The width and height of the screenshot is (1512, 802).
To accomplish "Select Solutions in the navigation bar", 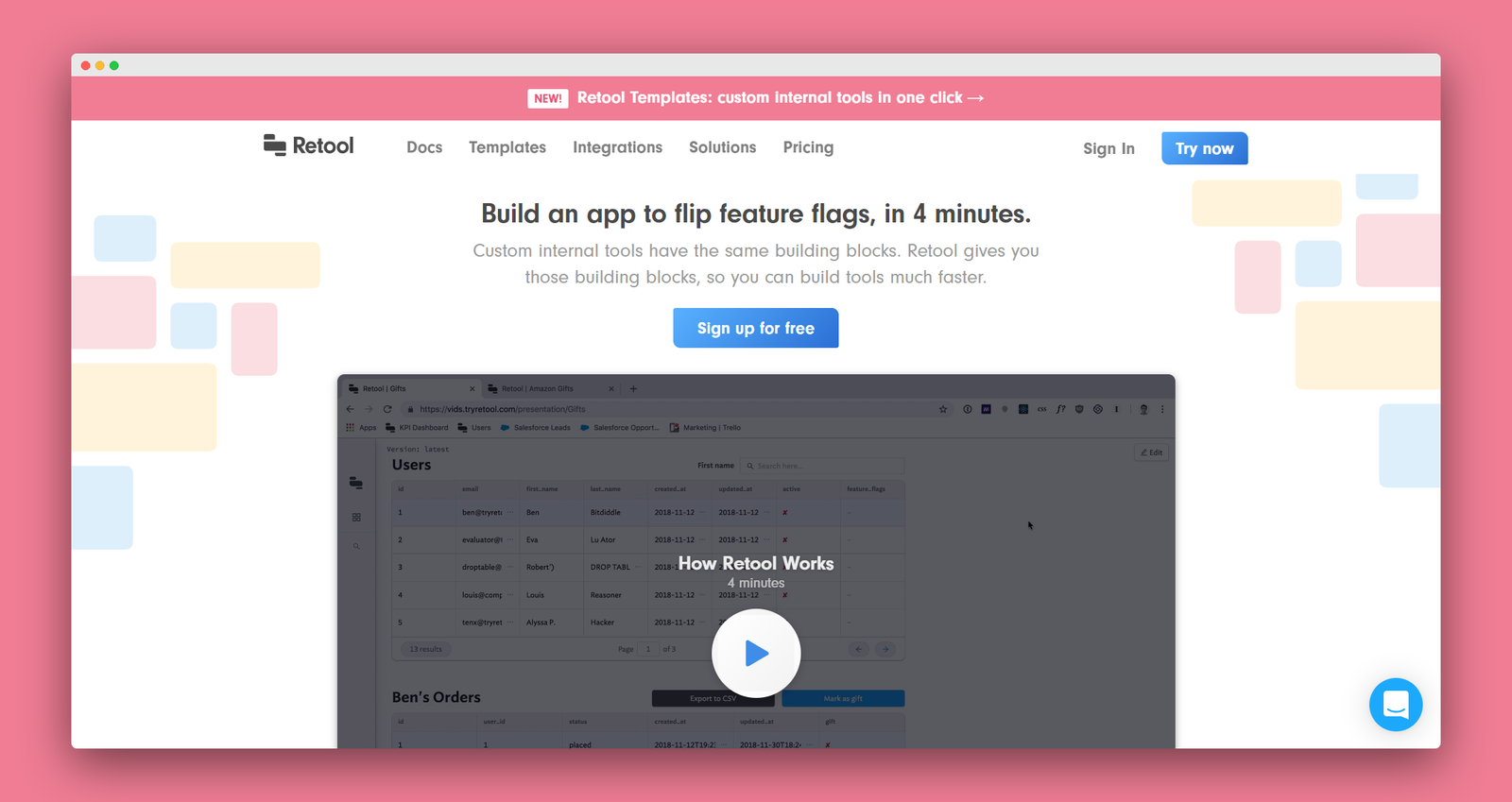I will click(x=723, y=147).
